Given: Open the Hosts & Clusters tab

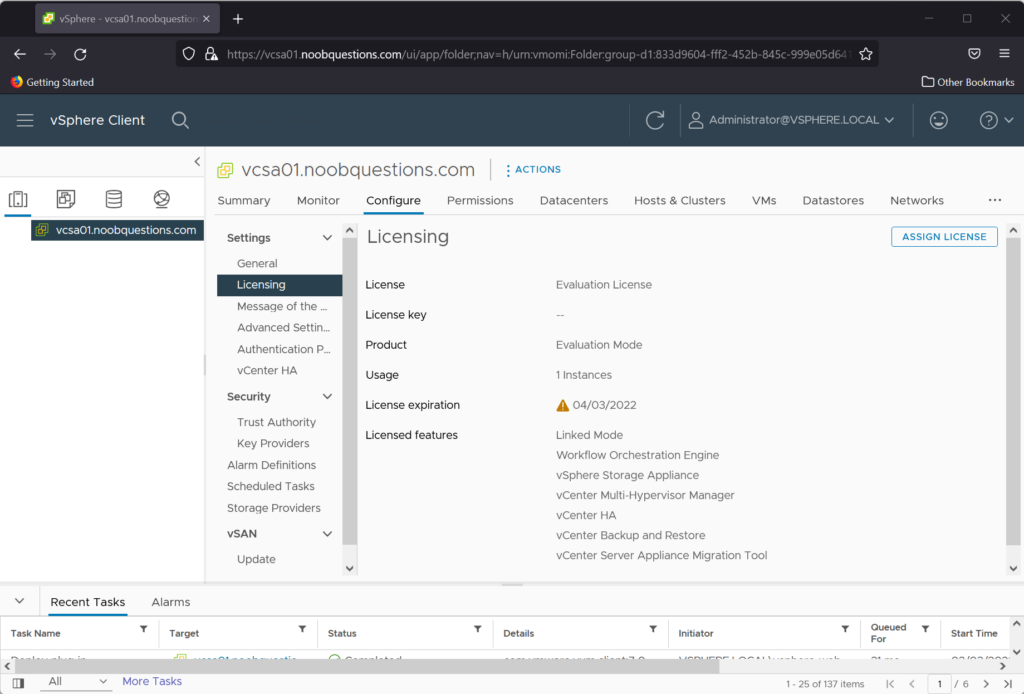Looking at the screenshot, I should point(680,200).
